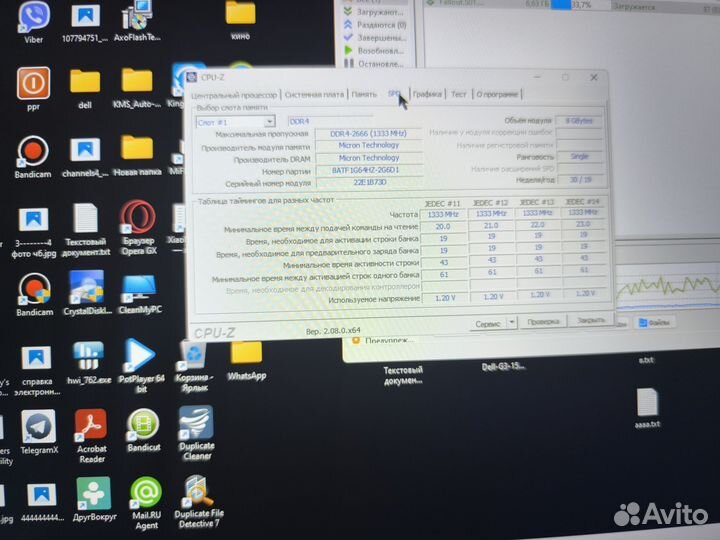Screen dimensions: 720x540
Task: Launch Acrobat Reader shortcut
Action: point(91,435)
